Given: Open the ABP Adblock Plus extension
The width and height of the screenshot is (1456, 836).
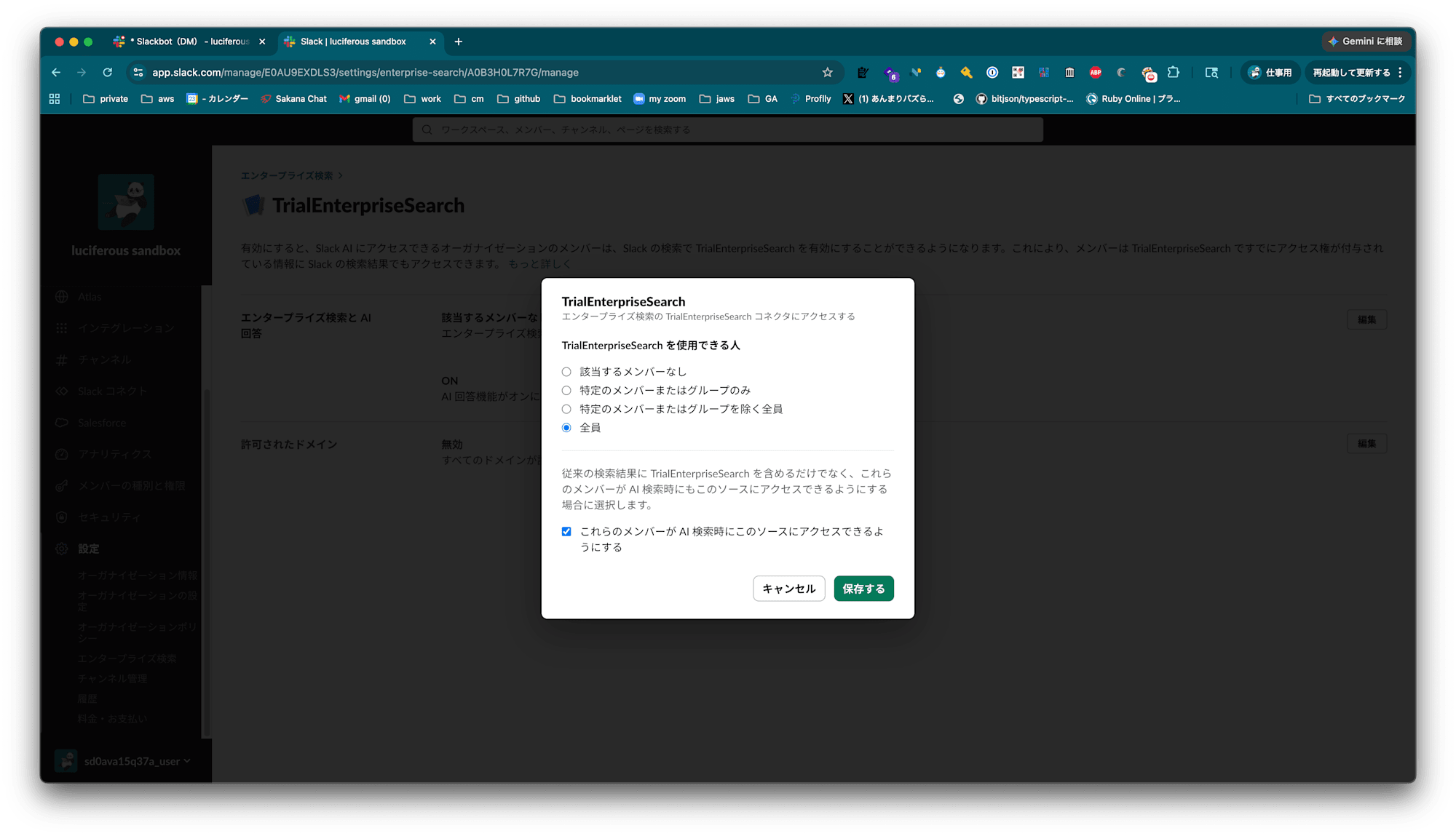Looking at the screenshot, I should (x=1095, y=73).
